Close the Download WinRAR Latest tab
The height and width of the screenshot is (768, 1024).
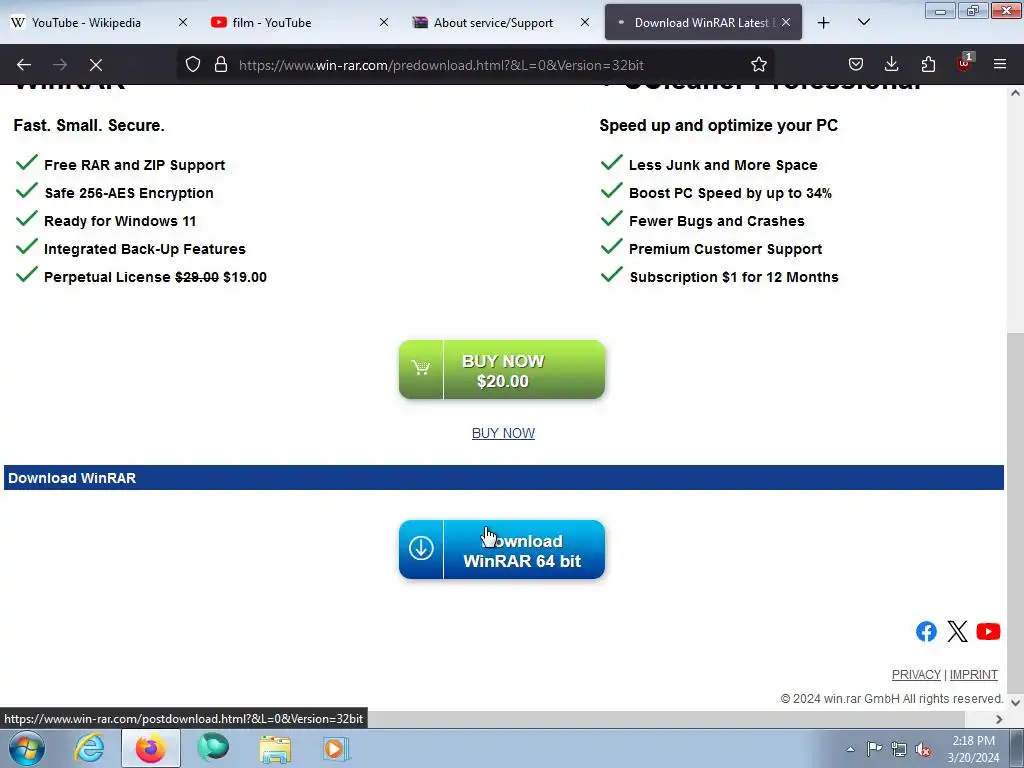[x=786, y=22]
